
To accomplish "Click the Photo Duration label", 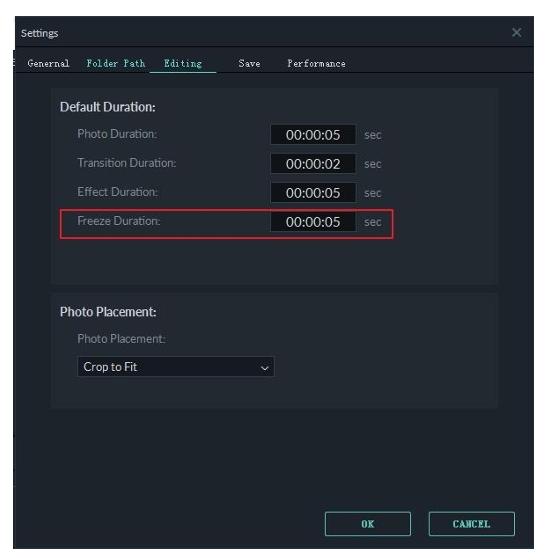I will (117, 134).
